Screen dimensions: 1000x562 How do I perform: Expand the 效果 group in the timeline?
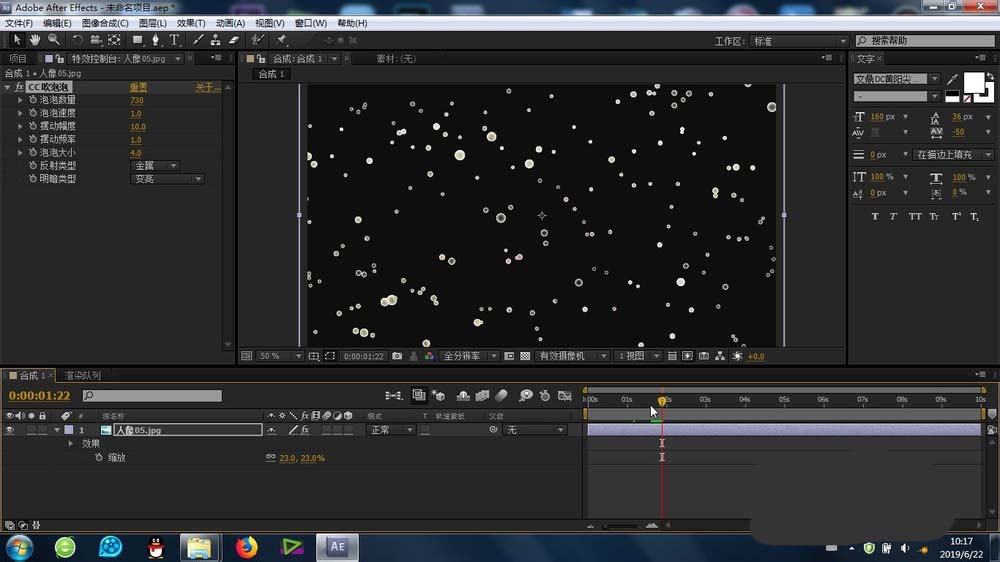[71, 443]
